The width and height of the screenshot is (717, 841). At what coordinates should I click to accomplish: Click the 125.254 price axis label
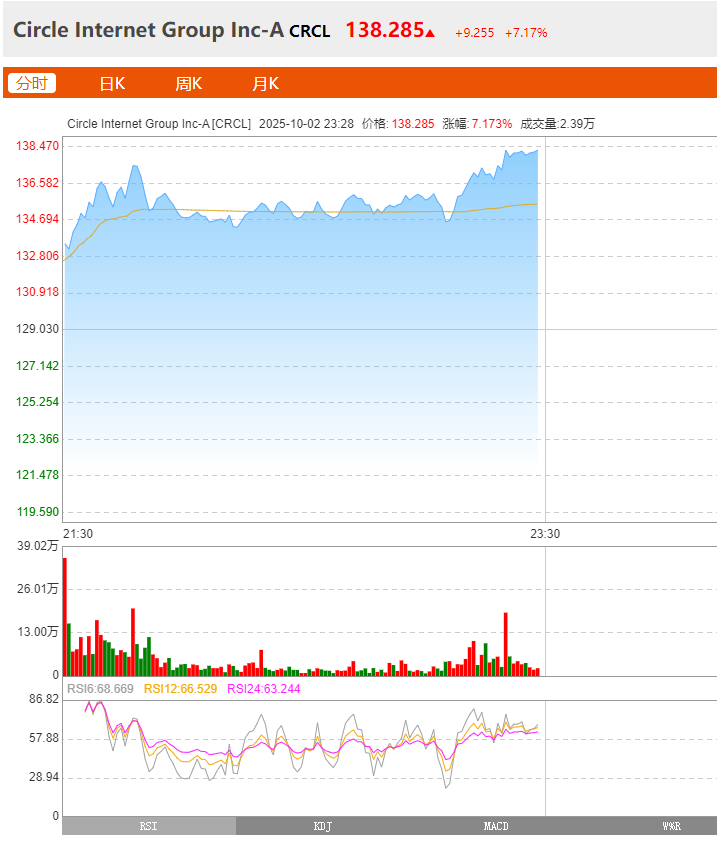point(38,402)
